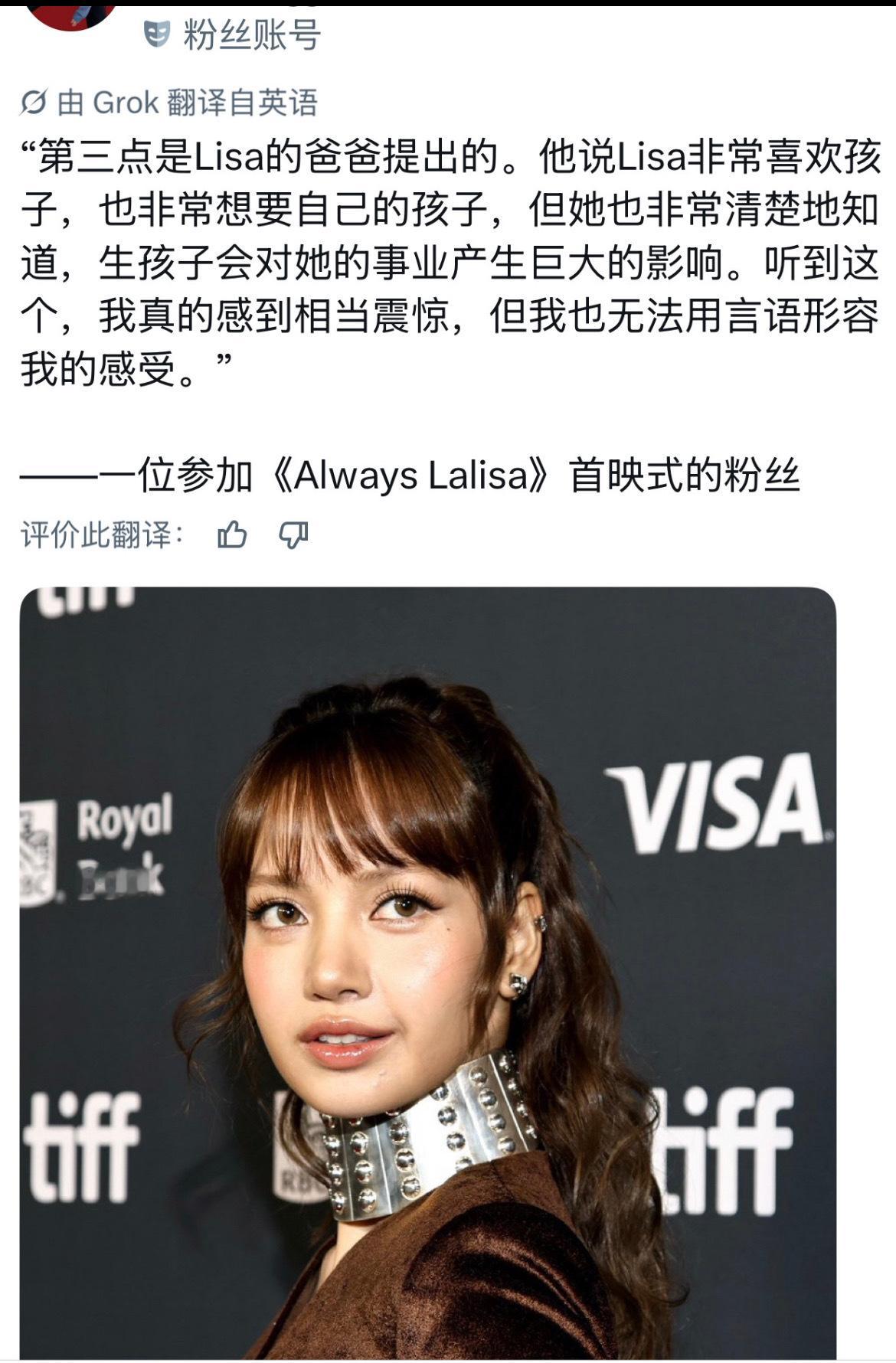Tap the text 首映式的粉丝 in the attribution

coord(685,476)
